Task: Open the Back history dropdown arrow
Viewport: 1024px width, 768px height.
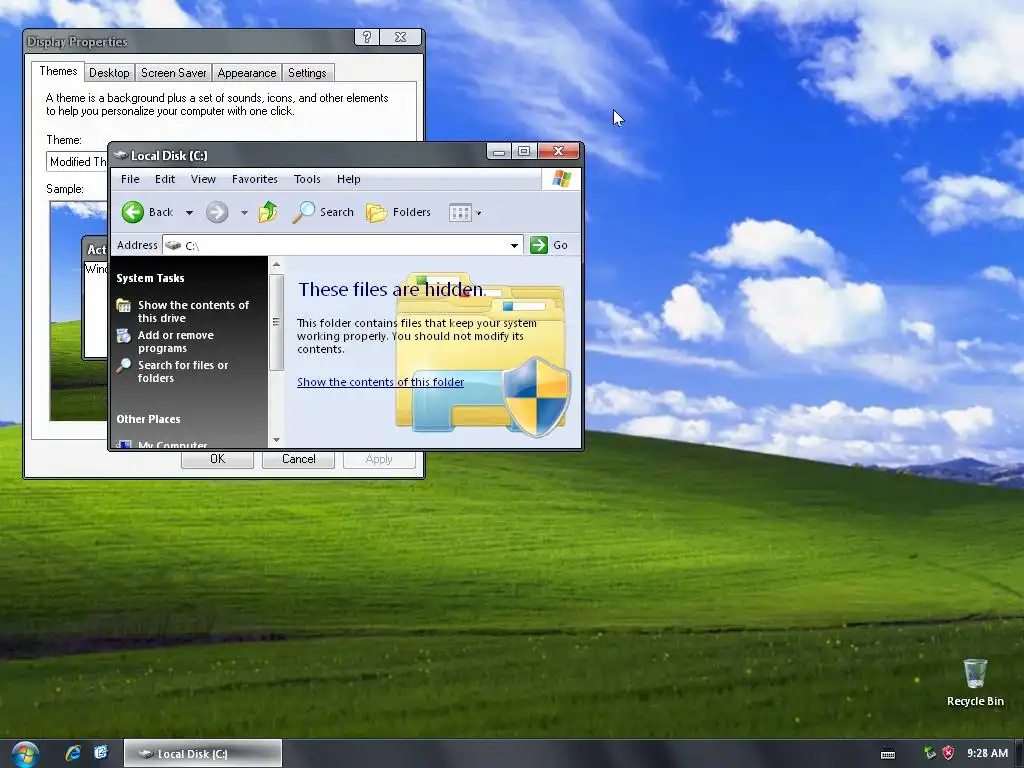Action: (x=189, y=212)
